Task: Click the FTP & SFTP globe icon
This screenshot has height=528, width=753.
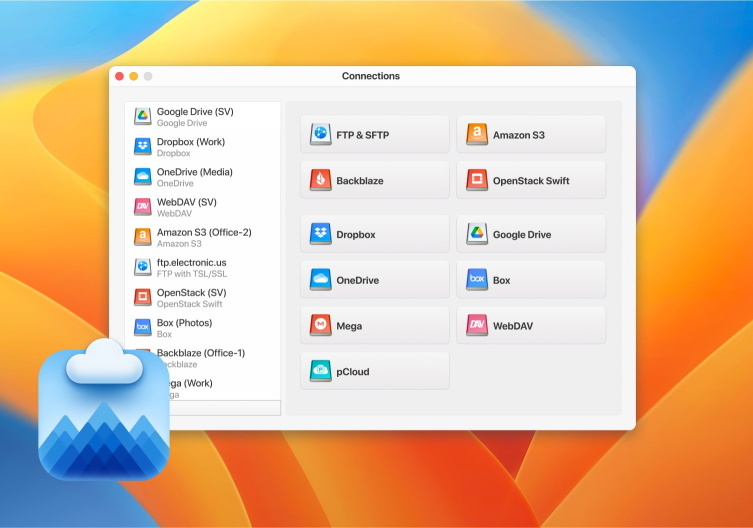Action: [x=320, y=135]
